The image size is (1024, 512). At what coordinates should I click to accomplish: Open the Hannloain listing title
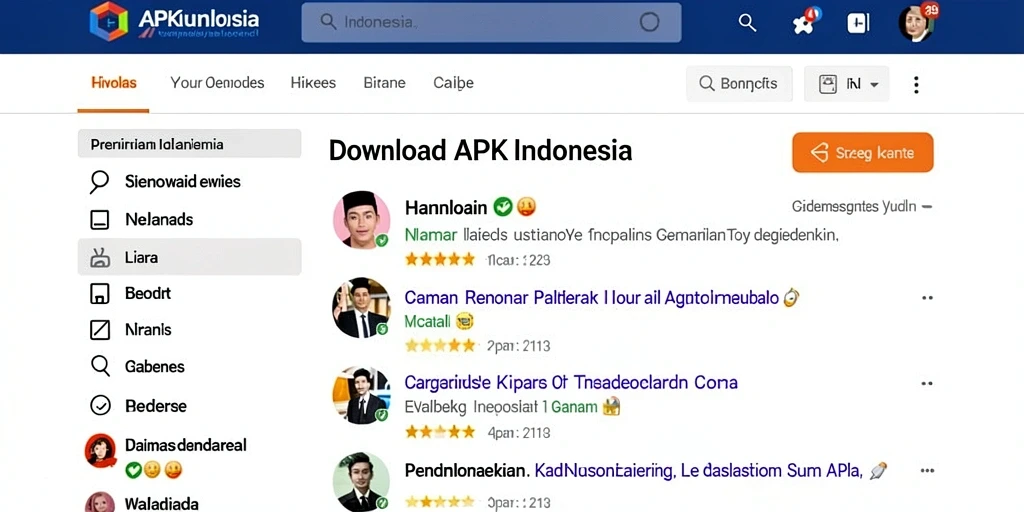point(446,208)
